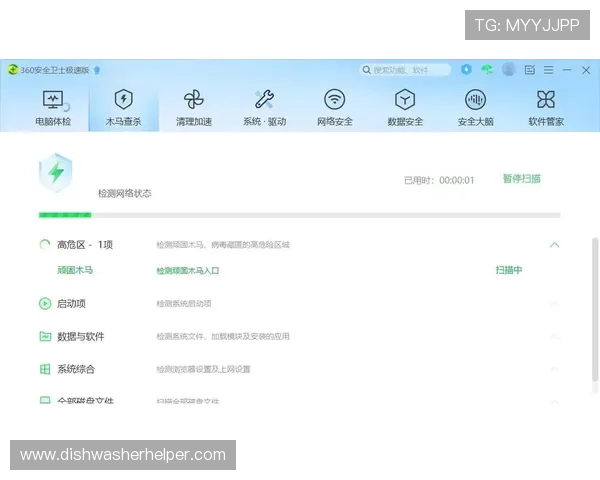
Task: Expand the 系统综合 section chevron
Action: (x=554, y=370)
